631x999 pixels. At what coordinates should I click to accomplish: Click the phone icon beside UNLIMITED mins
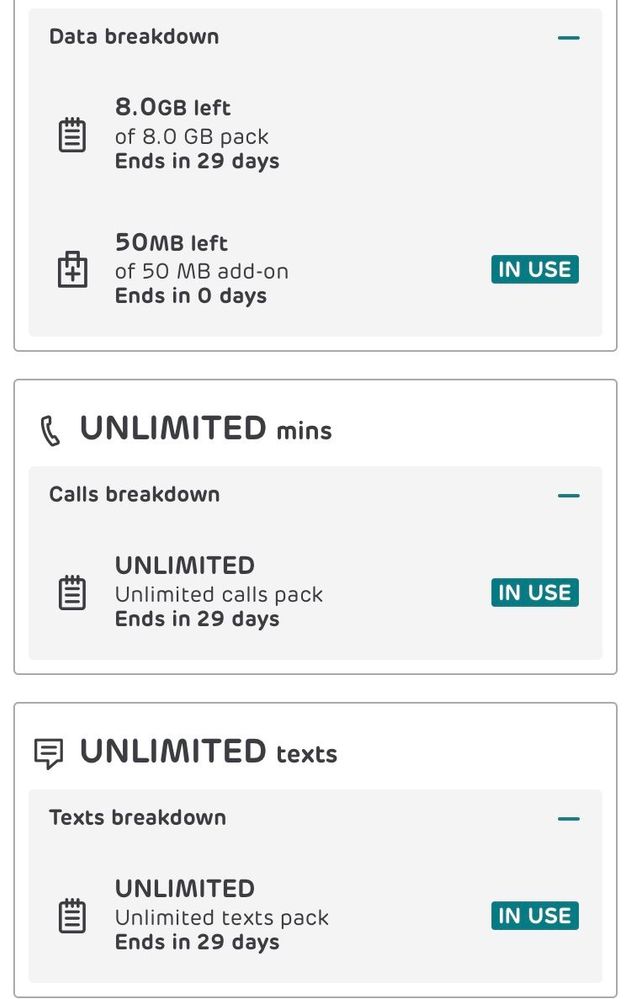click(x=50, y=431)
